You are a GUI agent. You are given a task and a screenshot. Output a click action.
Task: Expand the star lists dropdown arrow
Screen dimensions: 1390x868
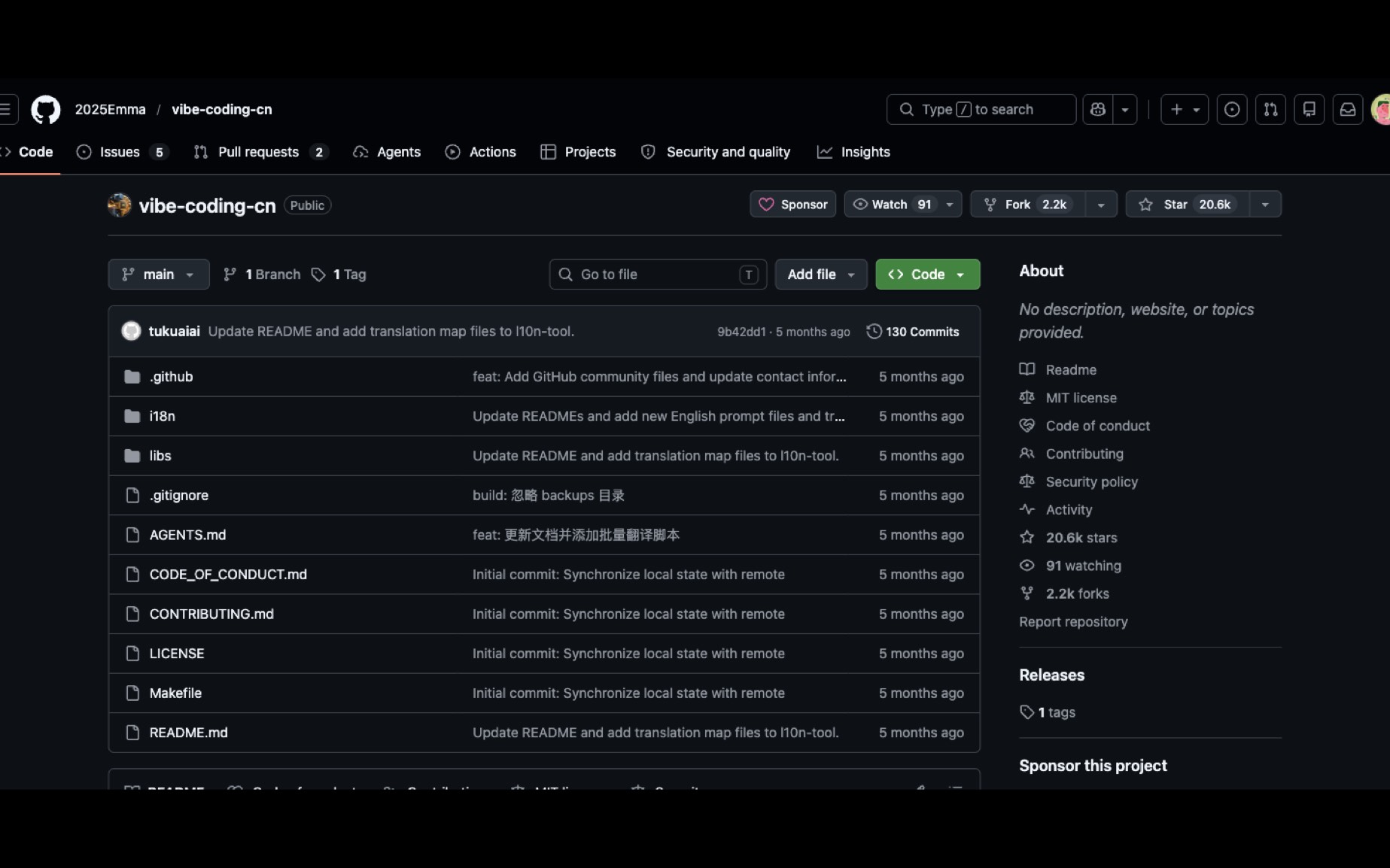tap(1265, 205)
